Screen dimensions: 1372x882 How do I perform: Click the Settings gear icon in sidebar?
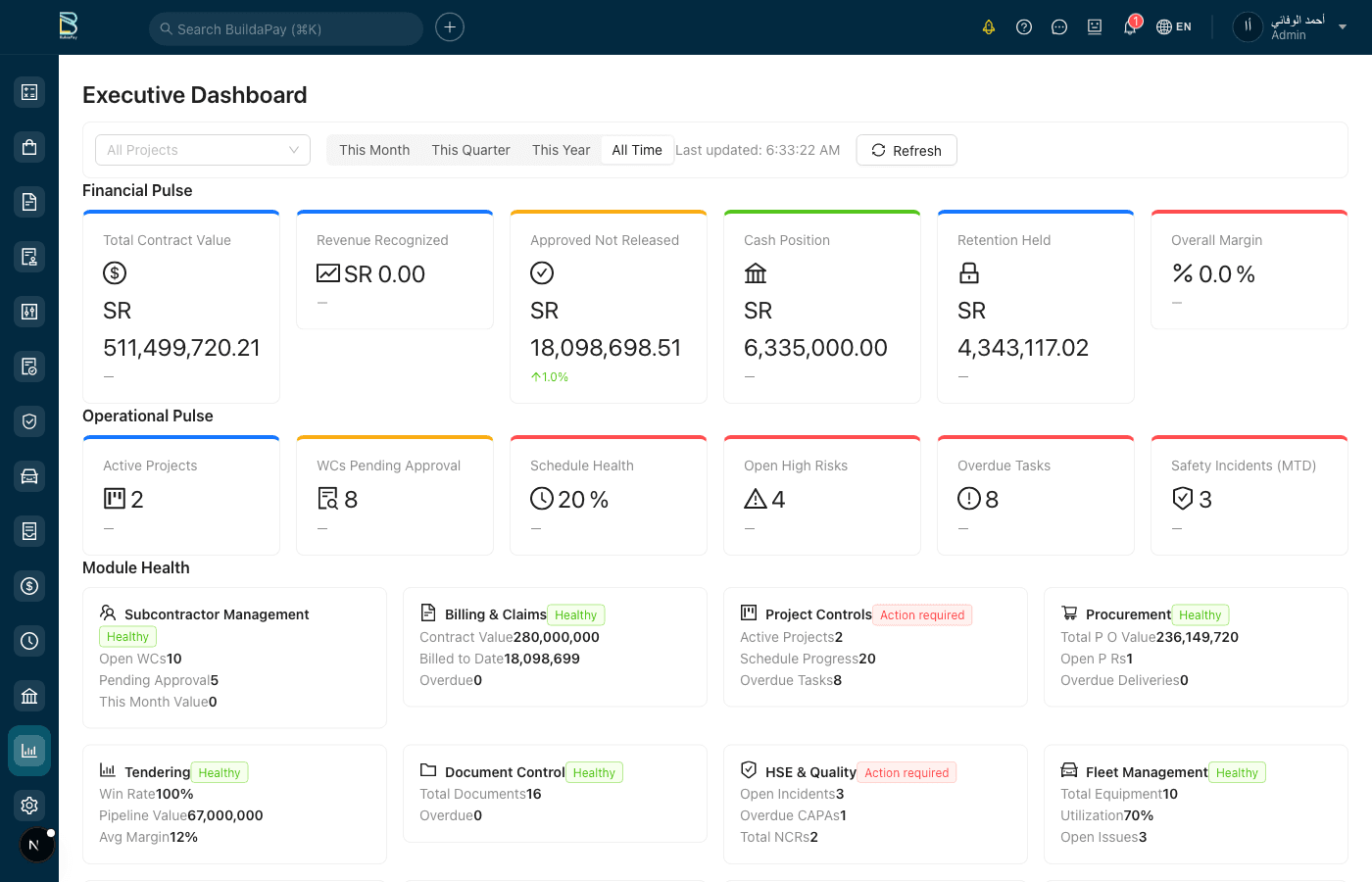28,805
